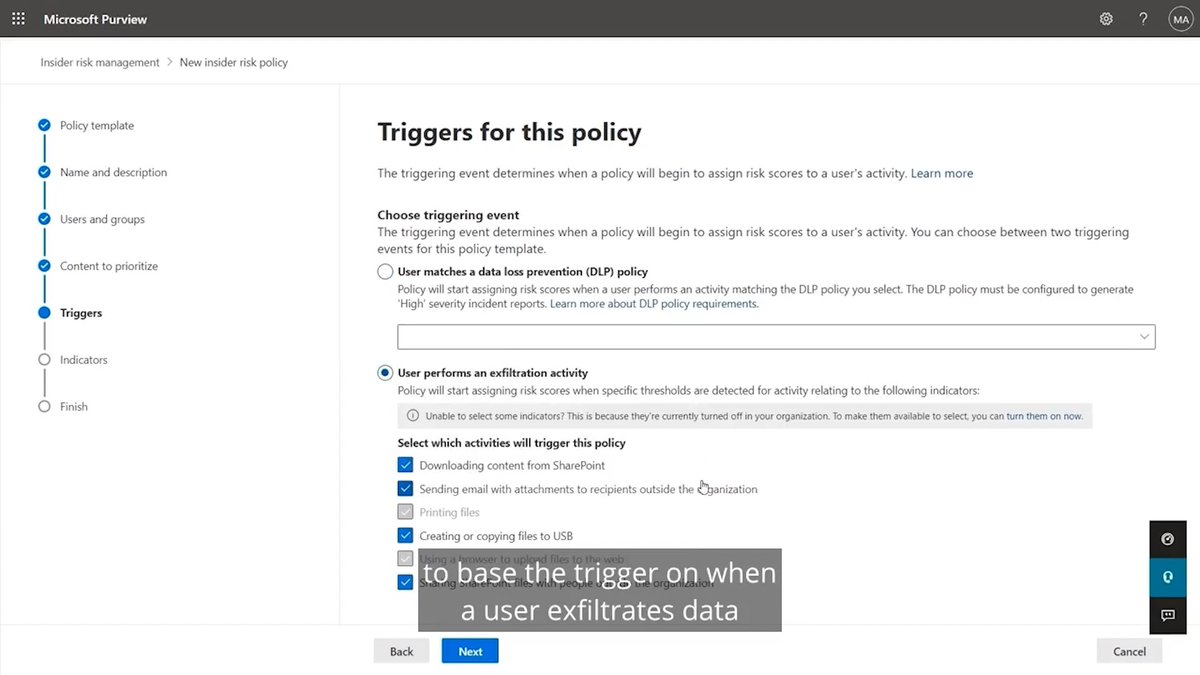Open the Settings gear icon

pyautogui.click(x=1105, y=18)
